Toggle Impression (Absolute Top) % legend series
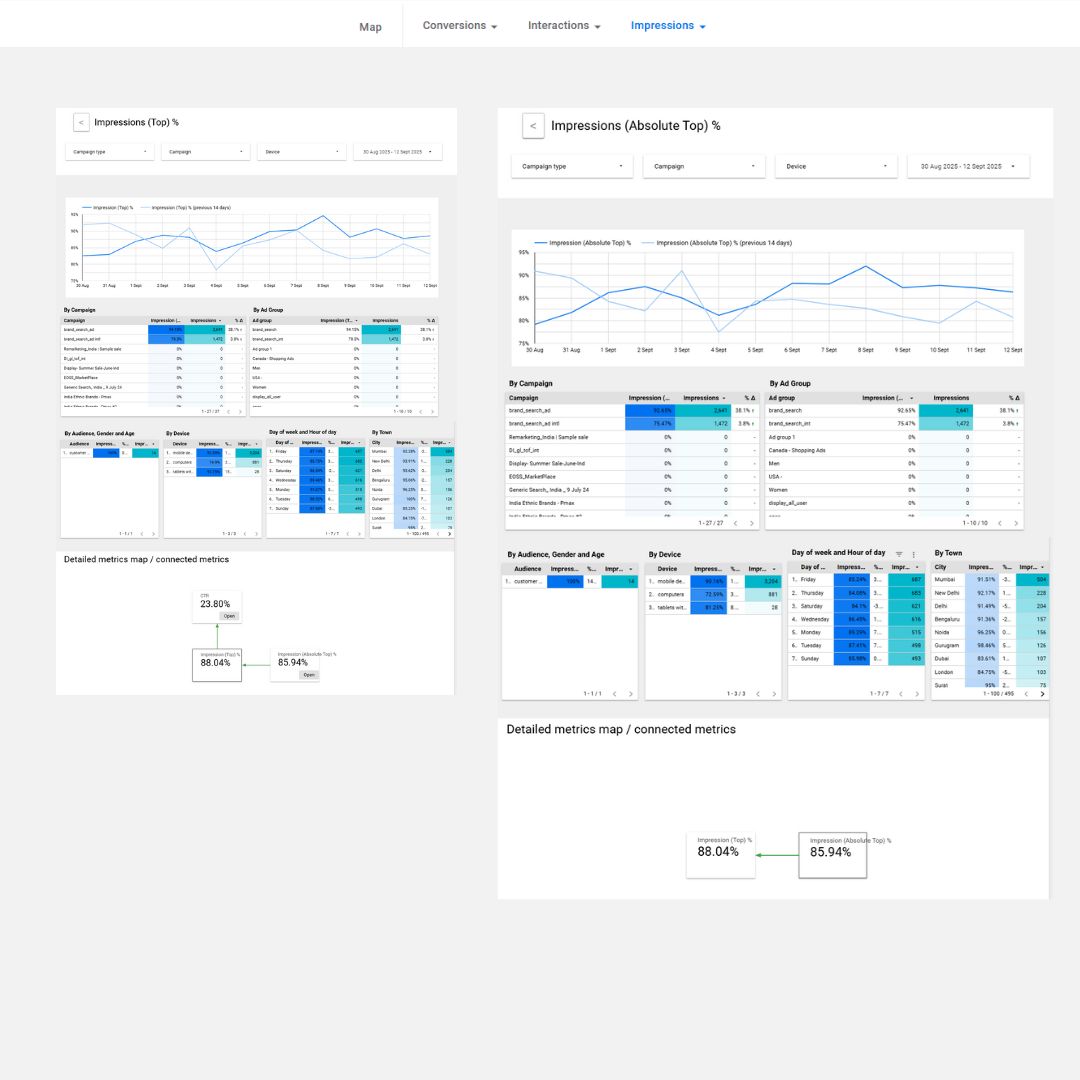Viewport: 1080px width, 1080px height. click(582, 243)
